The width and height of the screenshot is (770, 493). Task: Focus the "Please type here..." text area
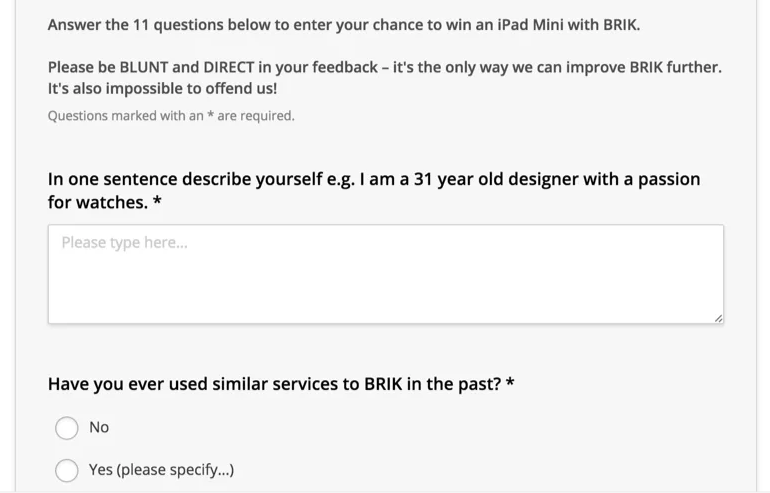click(x=385, y=274)
